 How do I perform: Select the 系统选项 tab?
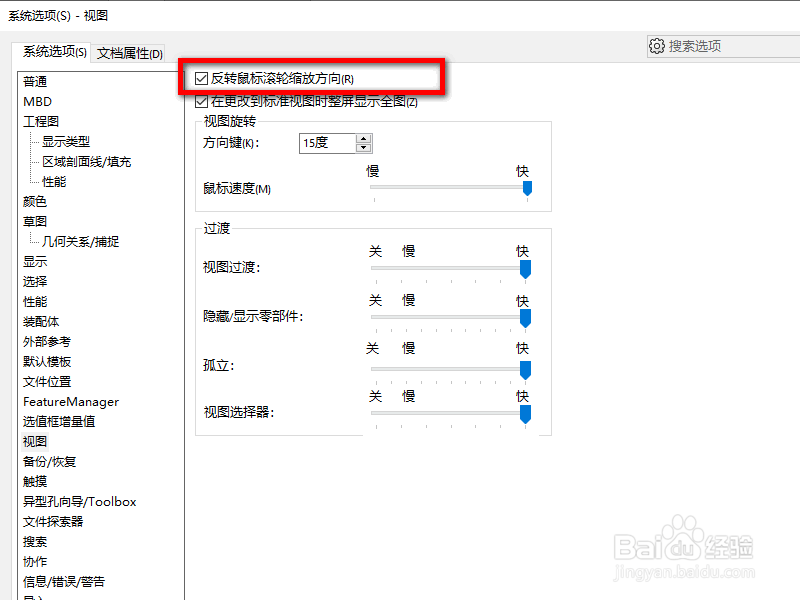pyautogui.click(x=52, y=51)
